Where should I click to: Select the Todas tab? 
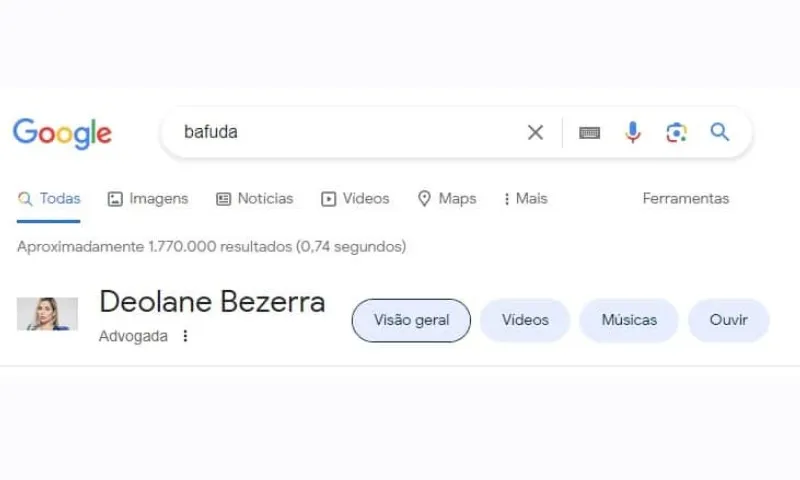(49, 198)
